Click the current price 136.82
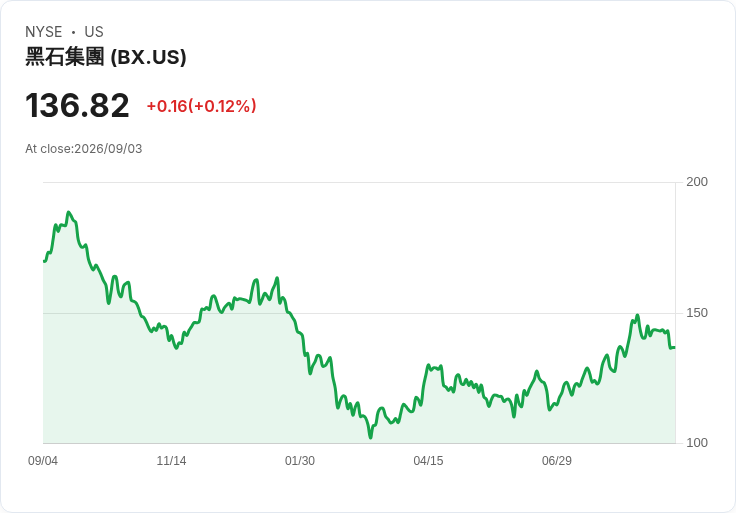Viewport: 736px width, 513px height. tap(77, 105)
